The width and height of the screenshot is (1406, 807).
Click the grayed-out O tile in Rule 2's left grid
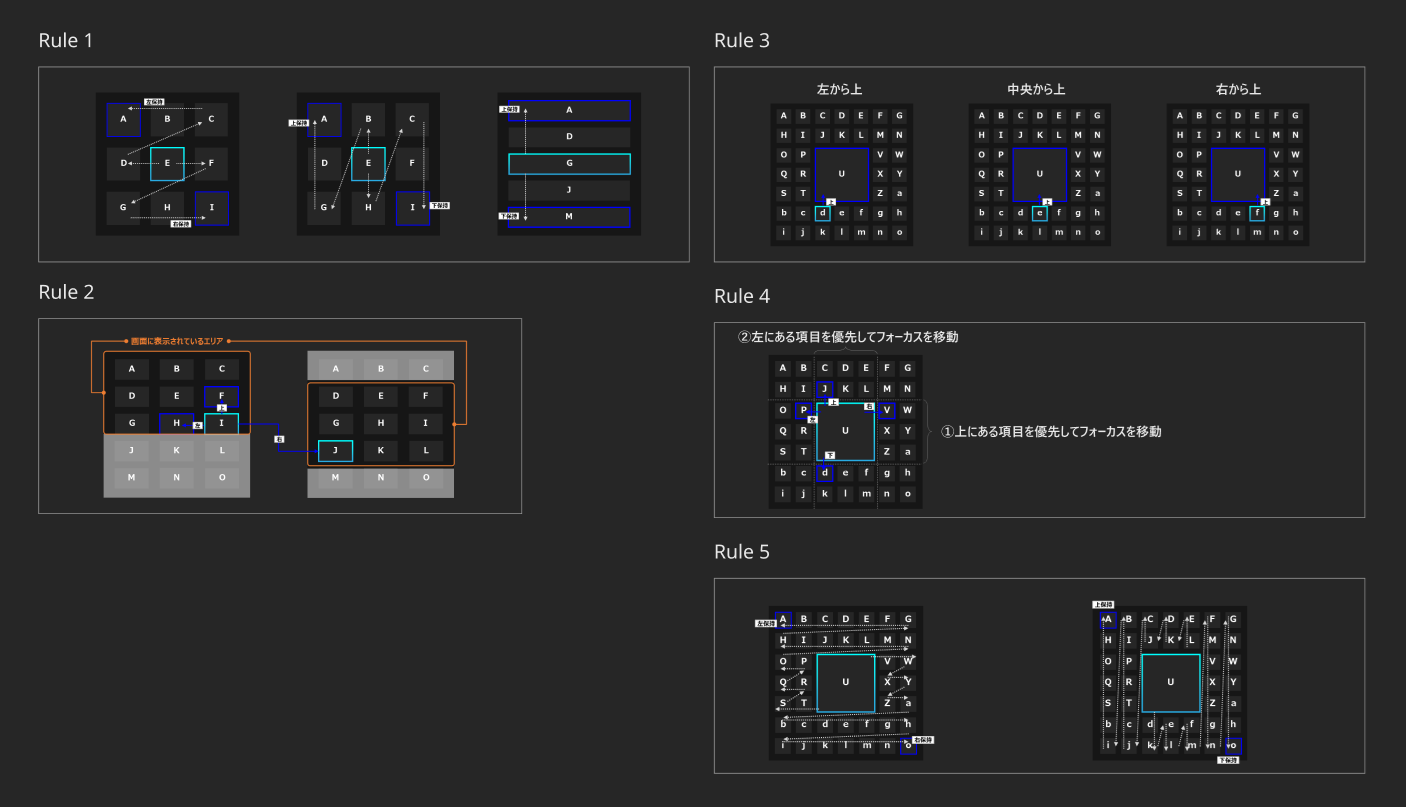(x=221, y=478)
